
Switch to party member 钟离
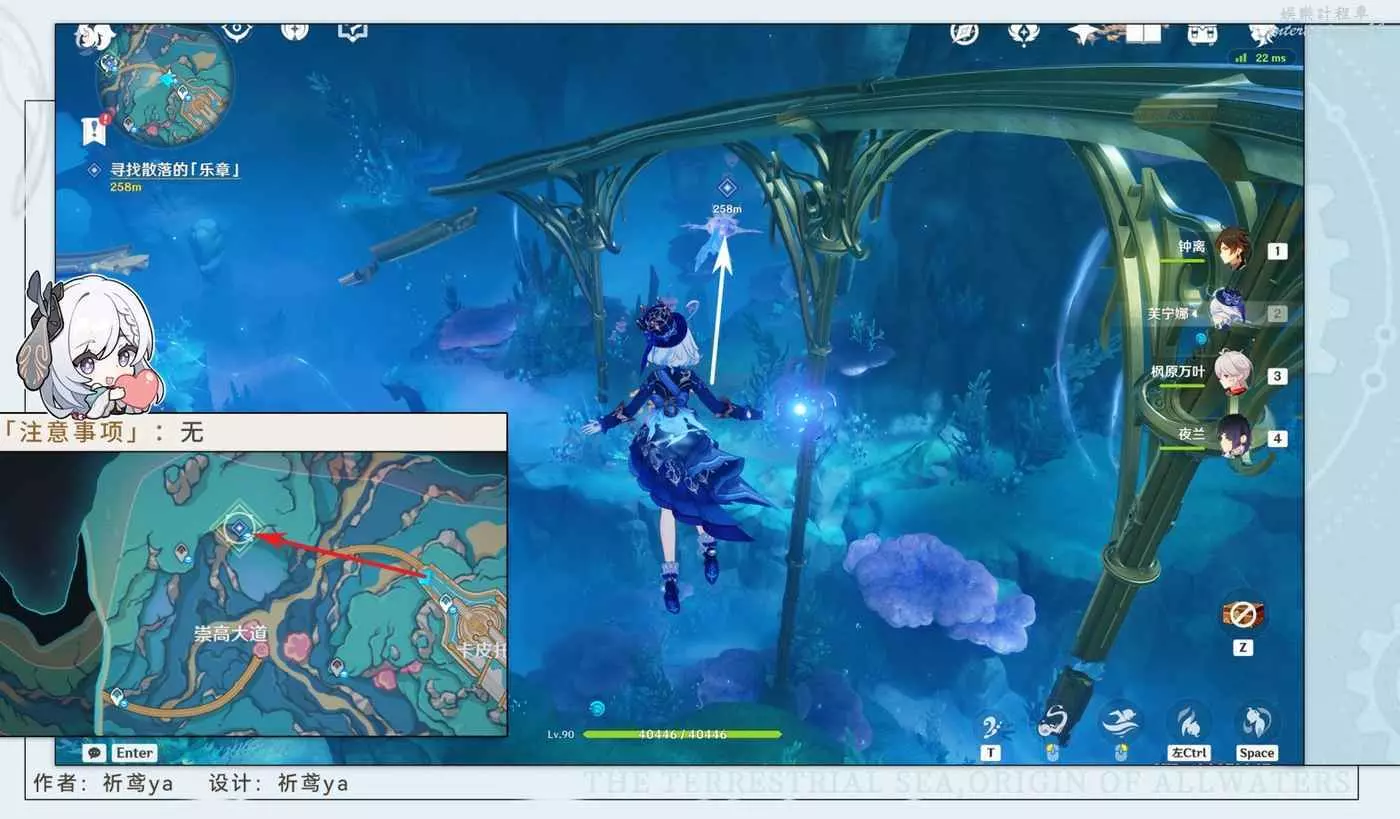1233,248
